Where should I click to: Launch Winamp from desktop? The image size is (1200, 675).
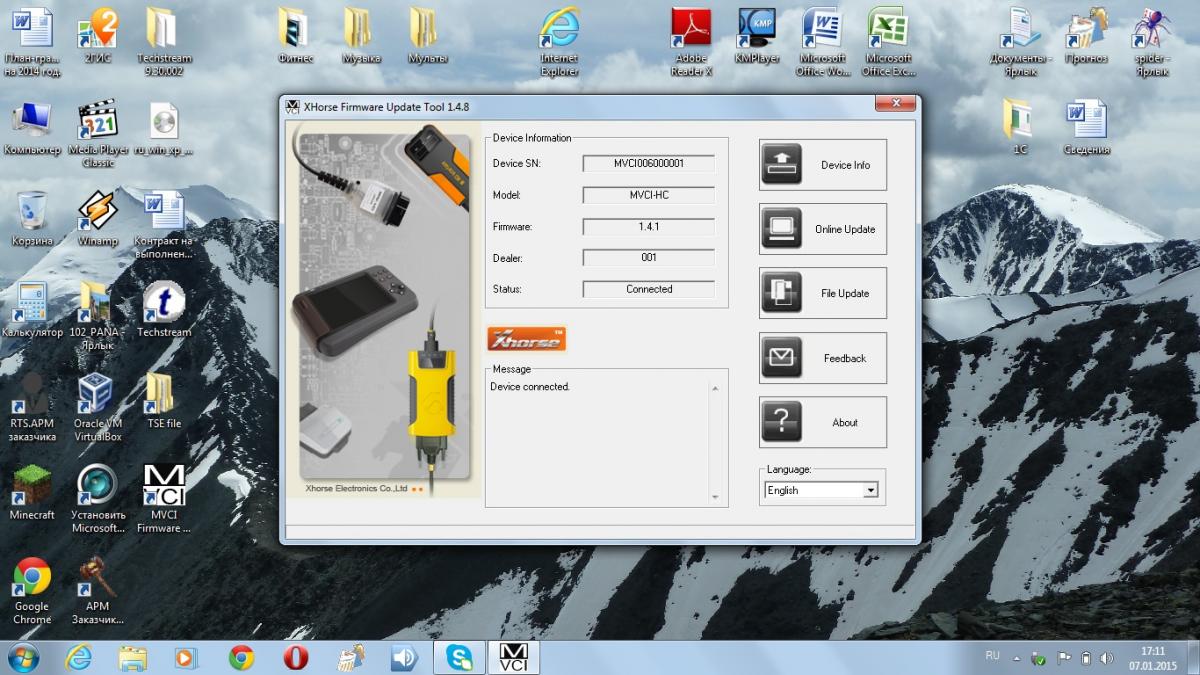[x=97, y=213]
